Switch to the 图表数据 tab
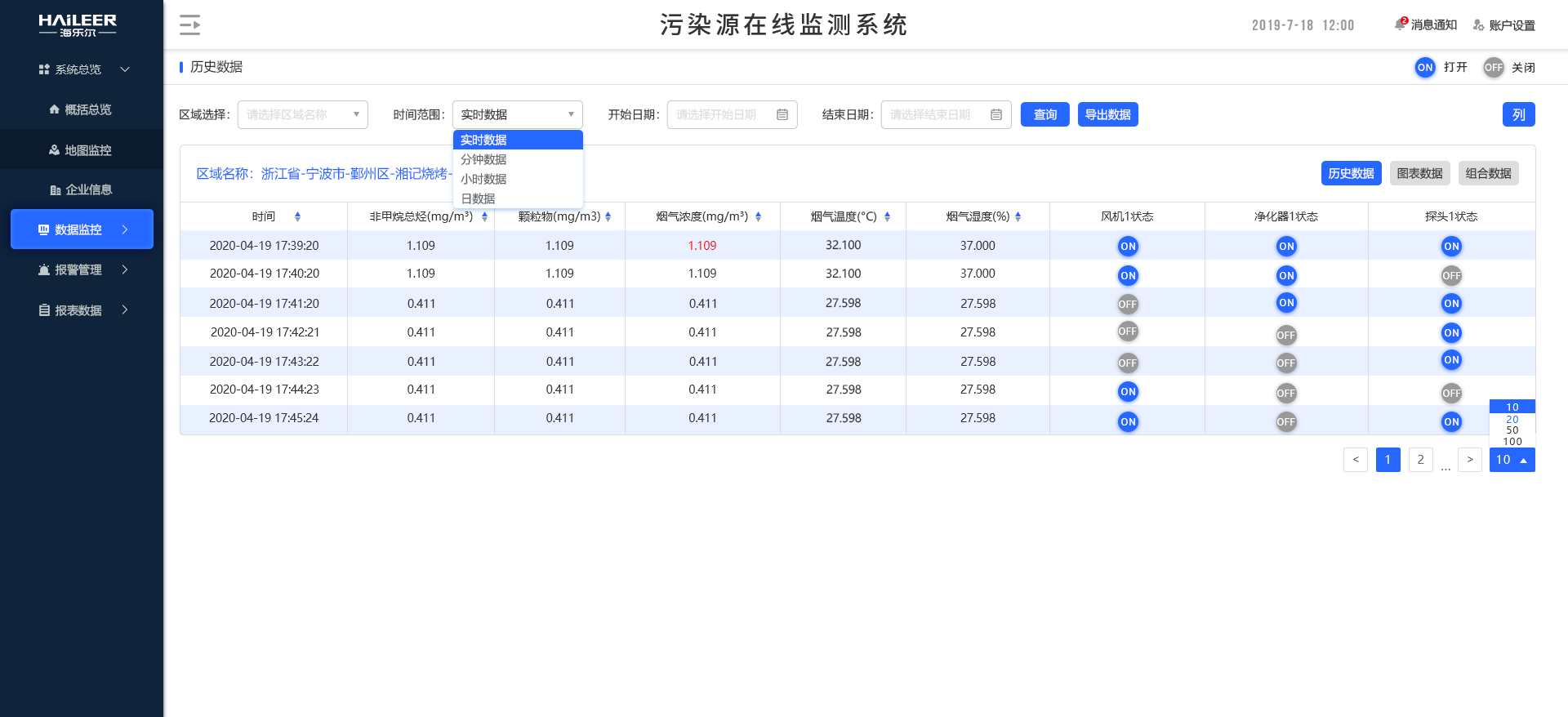Screen dimensions: 1568x717 1420,173
